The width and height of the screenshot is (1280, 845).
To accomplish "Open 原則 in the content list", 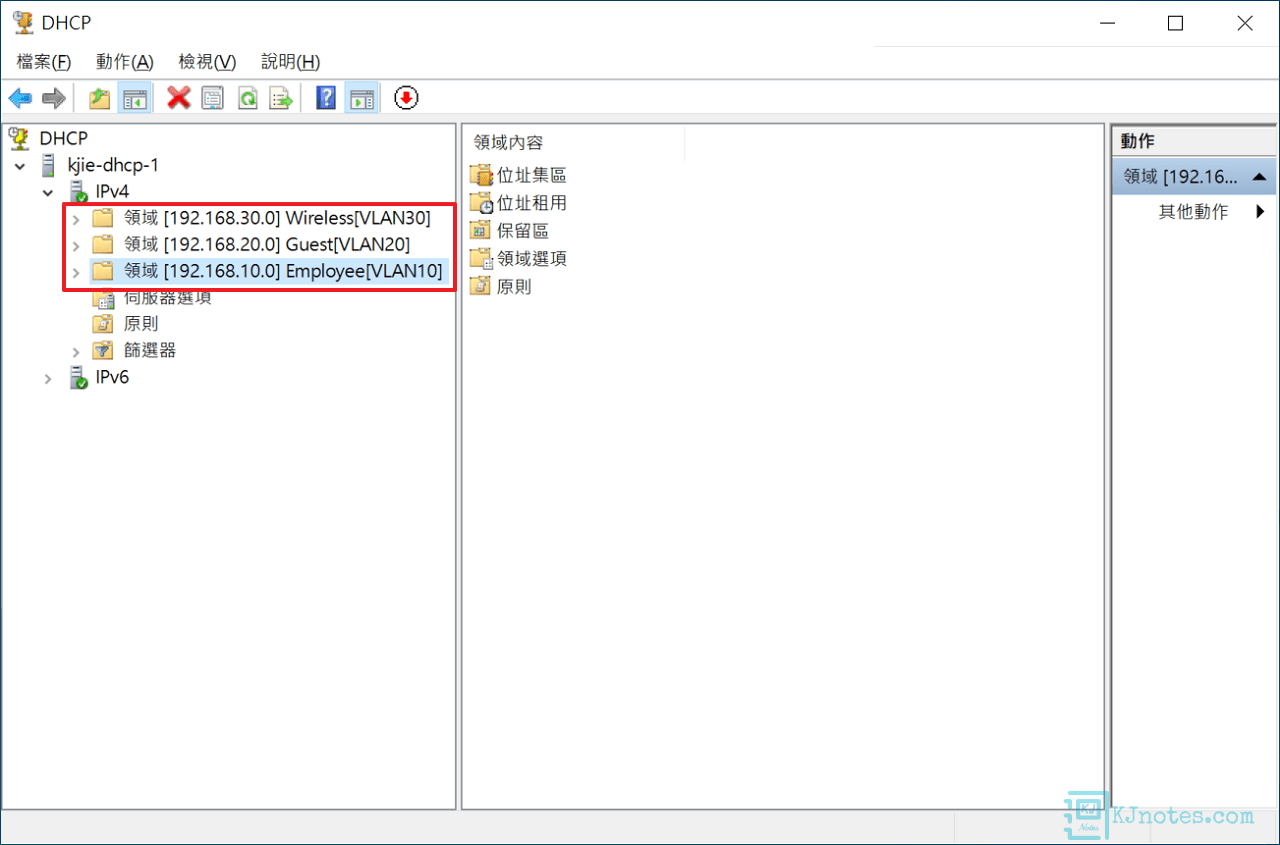I will click(x=514, y=287).
